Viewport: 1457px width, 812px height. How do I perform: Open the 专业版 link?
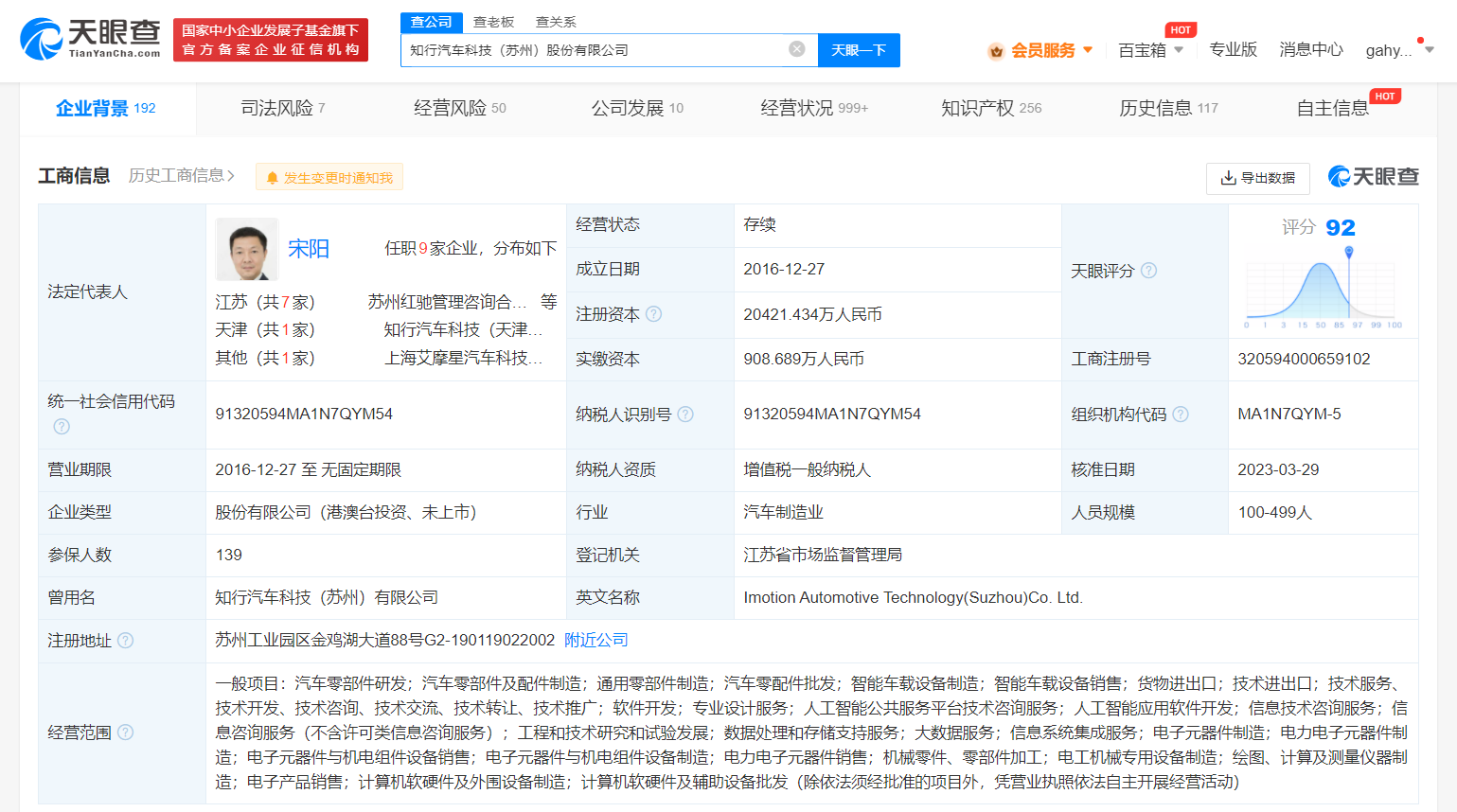pos(1233,49)
